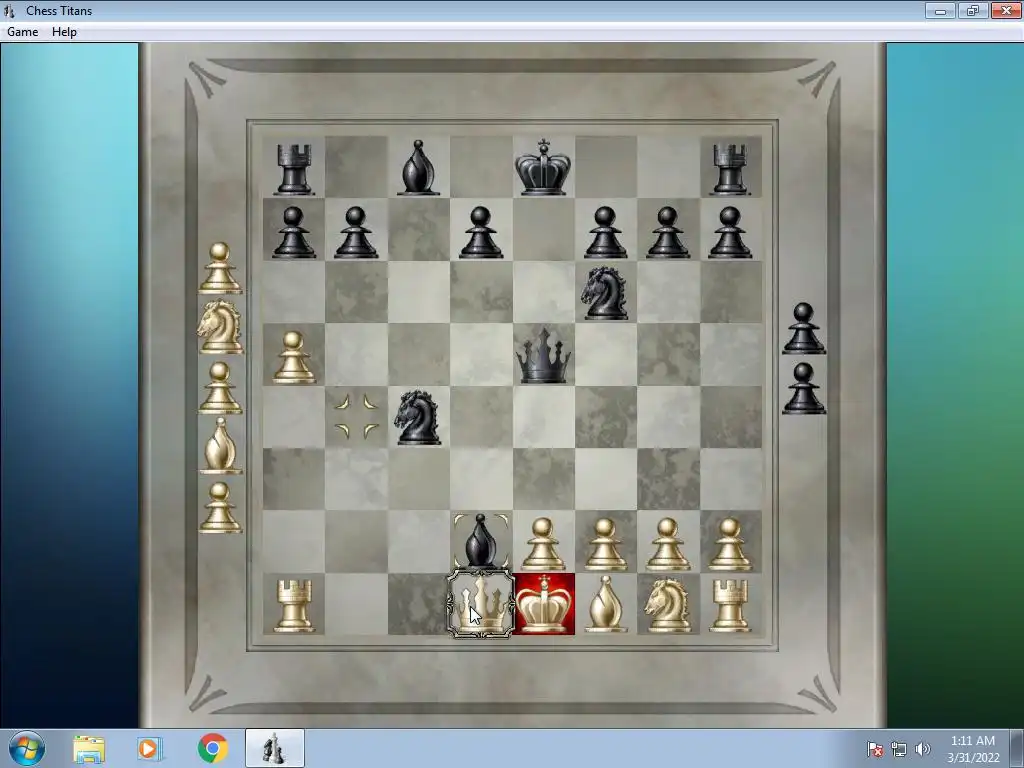
Task: Click the black pawn on g7
Action: point(668,232)
